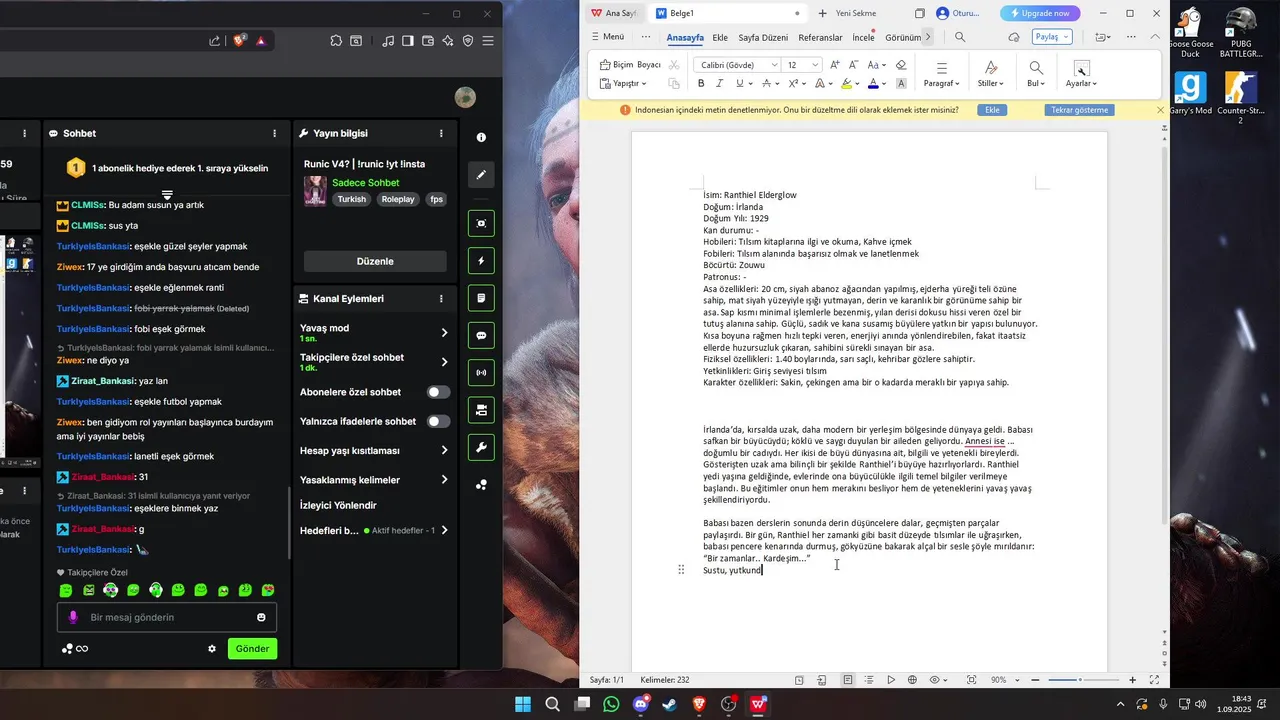Toggle Abonelere özel sohbet switch
1280x720 pixels.
tap(438, 392)
